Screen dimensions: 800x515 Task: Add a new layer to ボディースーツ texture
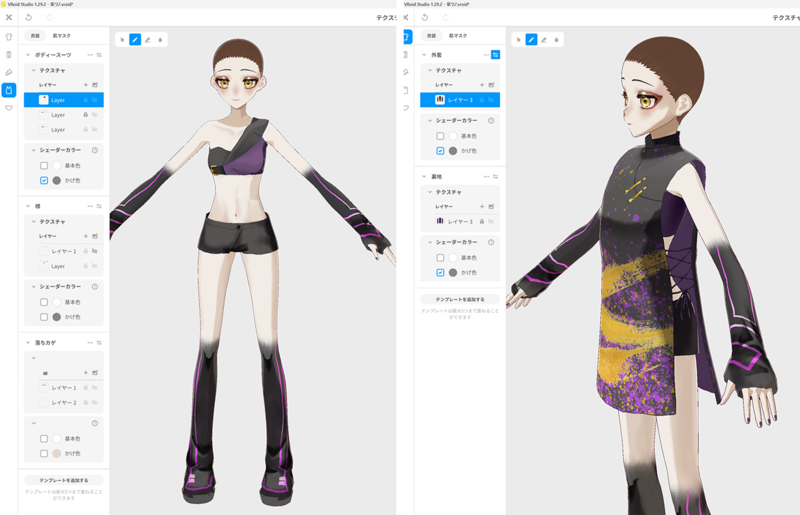86,85
